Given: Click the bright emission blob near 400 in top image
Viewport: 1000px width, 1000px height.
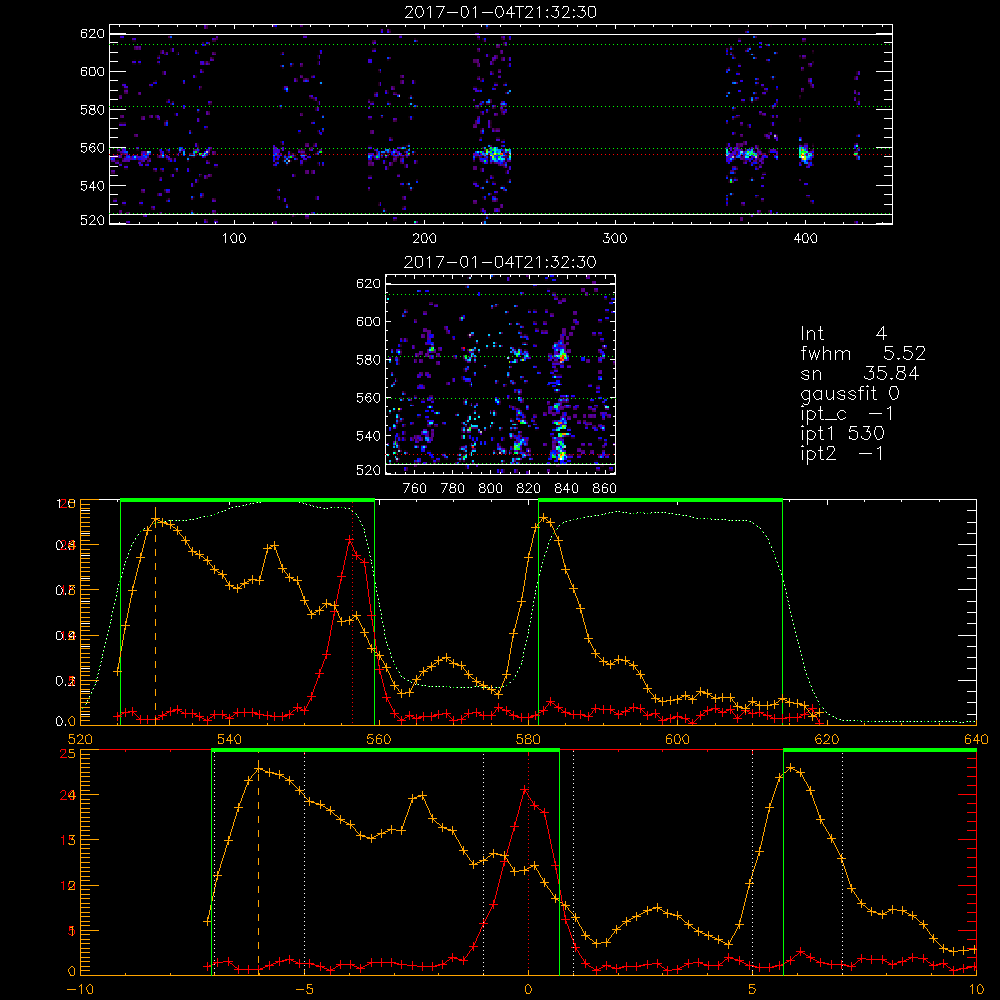Looking at the screenshot, I should (805, 154).
